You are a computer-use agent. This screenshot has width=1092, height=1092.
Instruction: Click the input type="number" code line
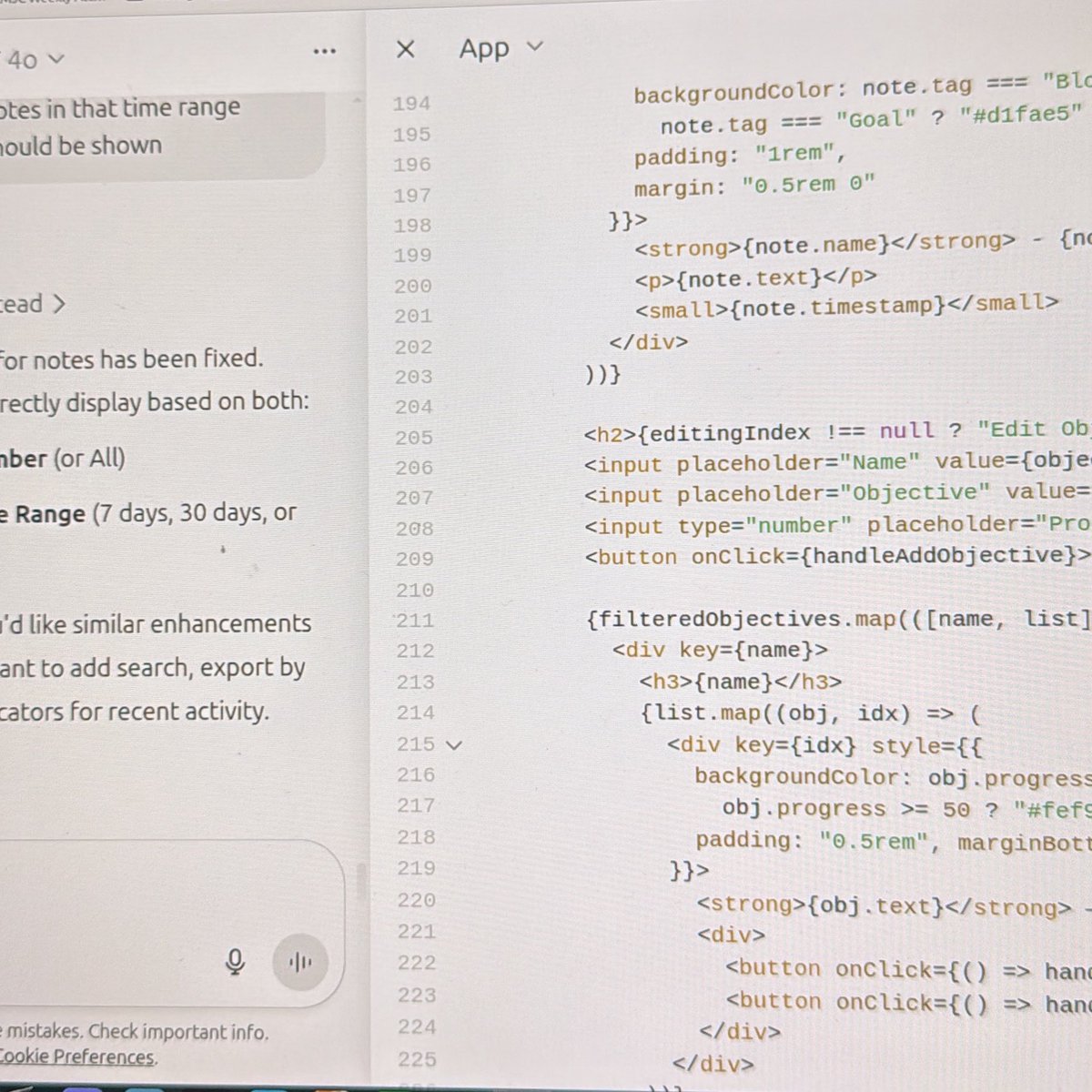tap(837, 525)
